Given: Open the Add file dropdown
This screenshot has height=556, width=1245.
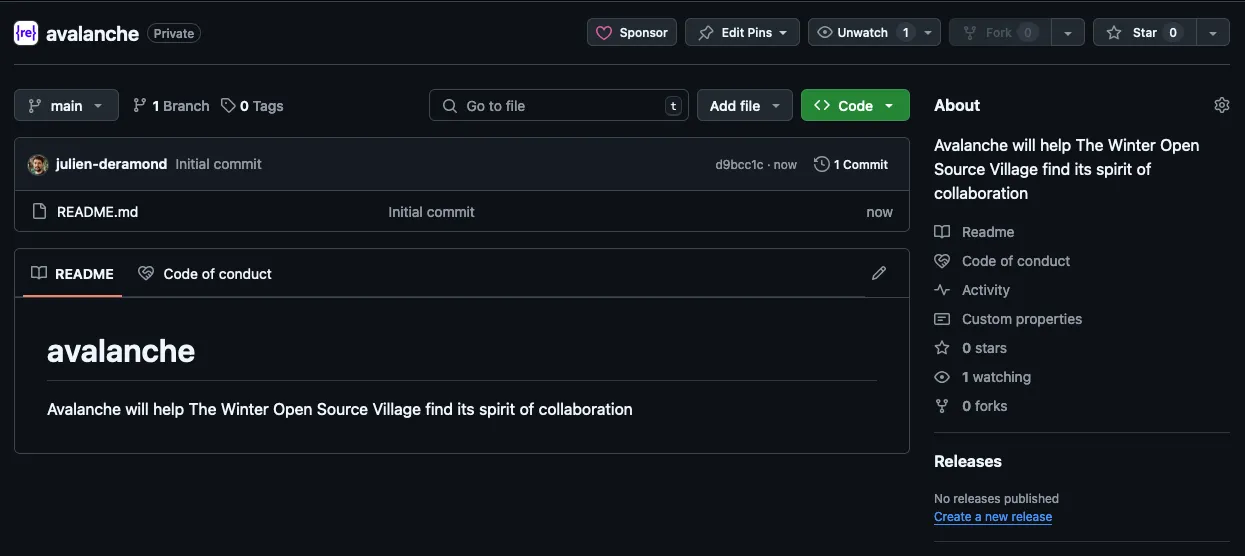Looking at the screenshot, I should click(744, 105).
